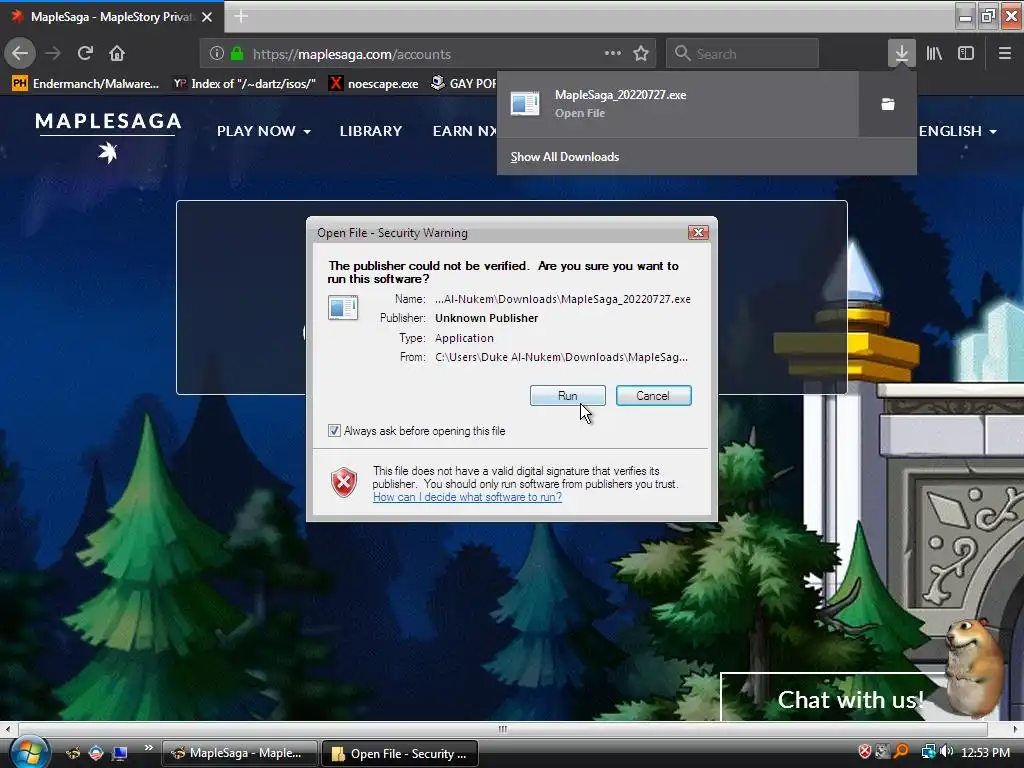1024x768 pixels.
Task: Bookmark this page with the star
Action: (641, 54)
